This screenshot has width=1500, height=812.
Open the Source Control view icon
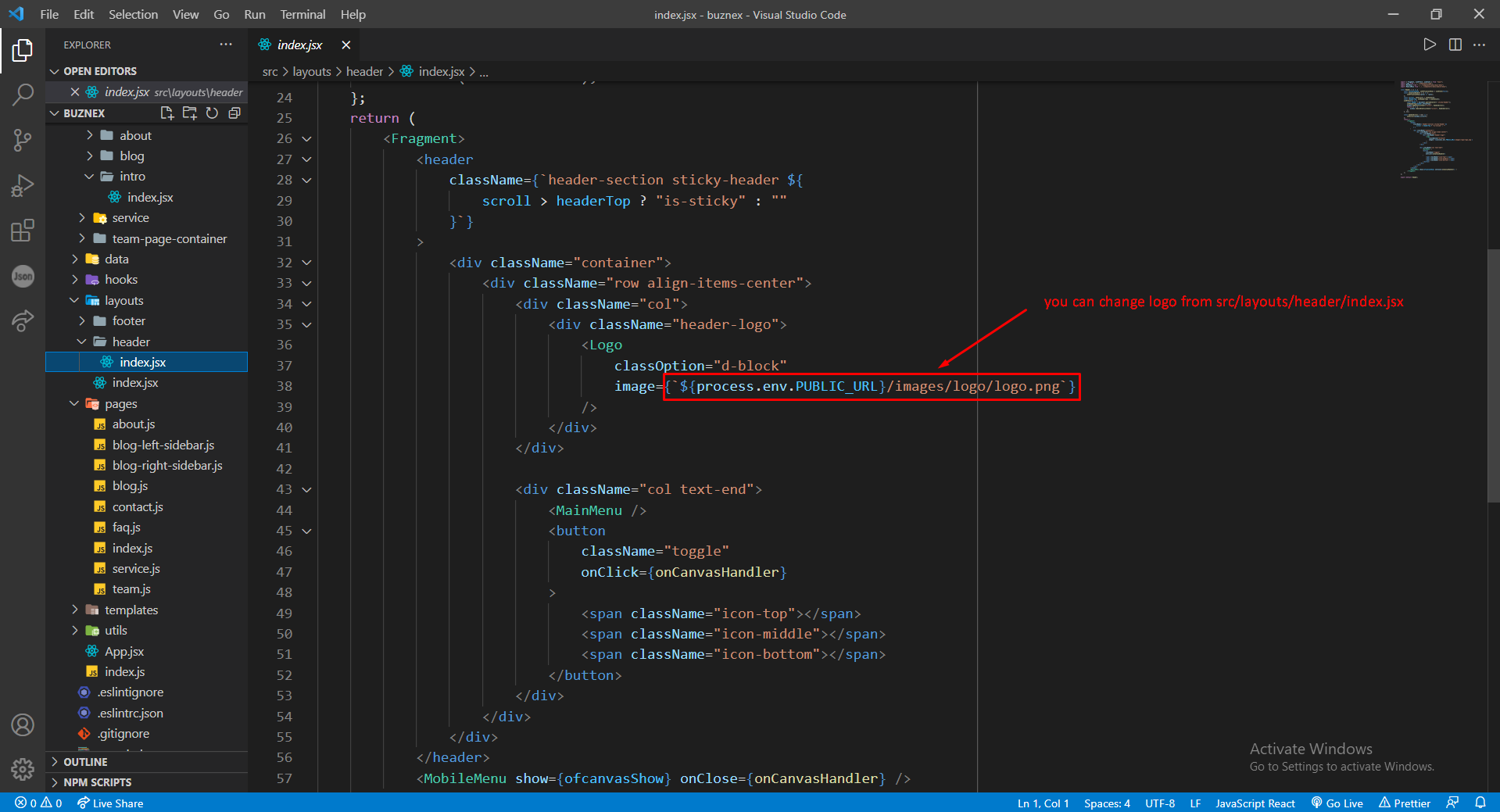tap(23, 141)
